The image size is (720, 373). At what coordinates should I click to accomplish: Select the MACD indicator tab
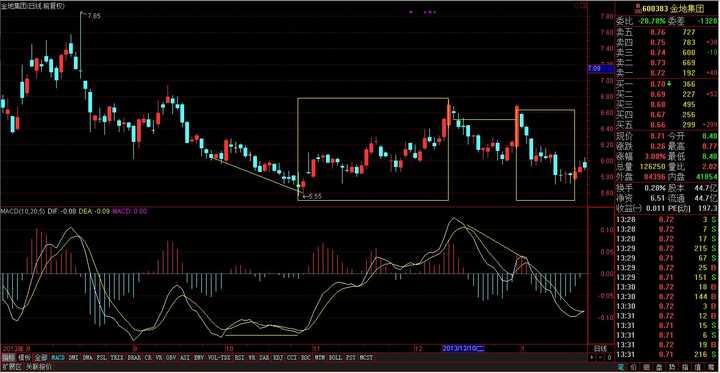[x=58, y=357]
